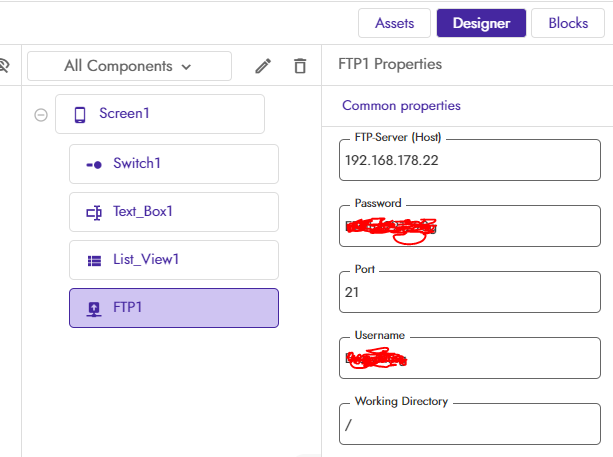The height and width of the screenshot is (457, 613).
Task: Click the List_View1 list icon
Action: tap(94, 260)
